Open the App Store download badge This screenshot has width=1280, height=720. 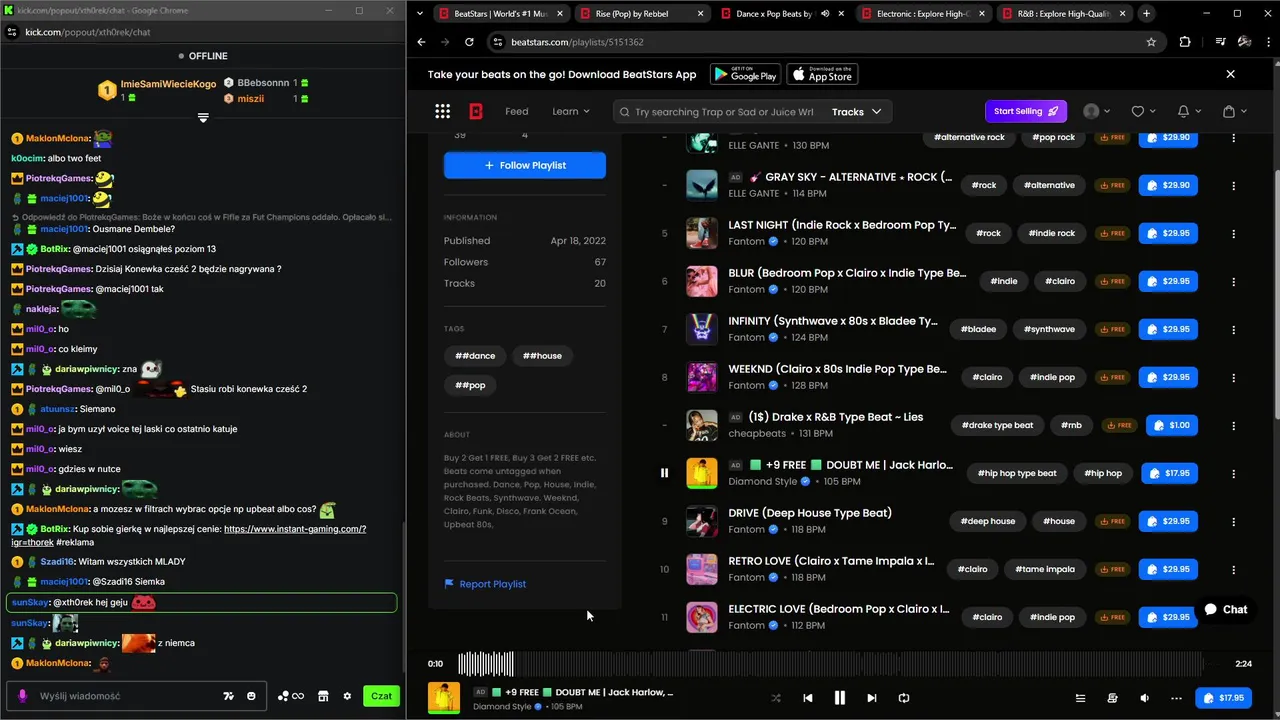822,75
